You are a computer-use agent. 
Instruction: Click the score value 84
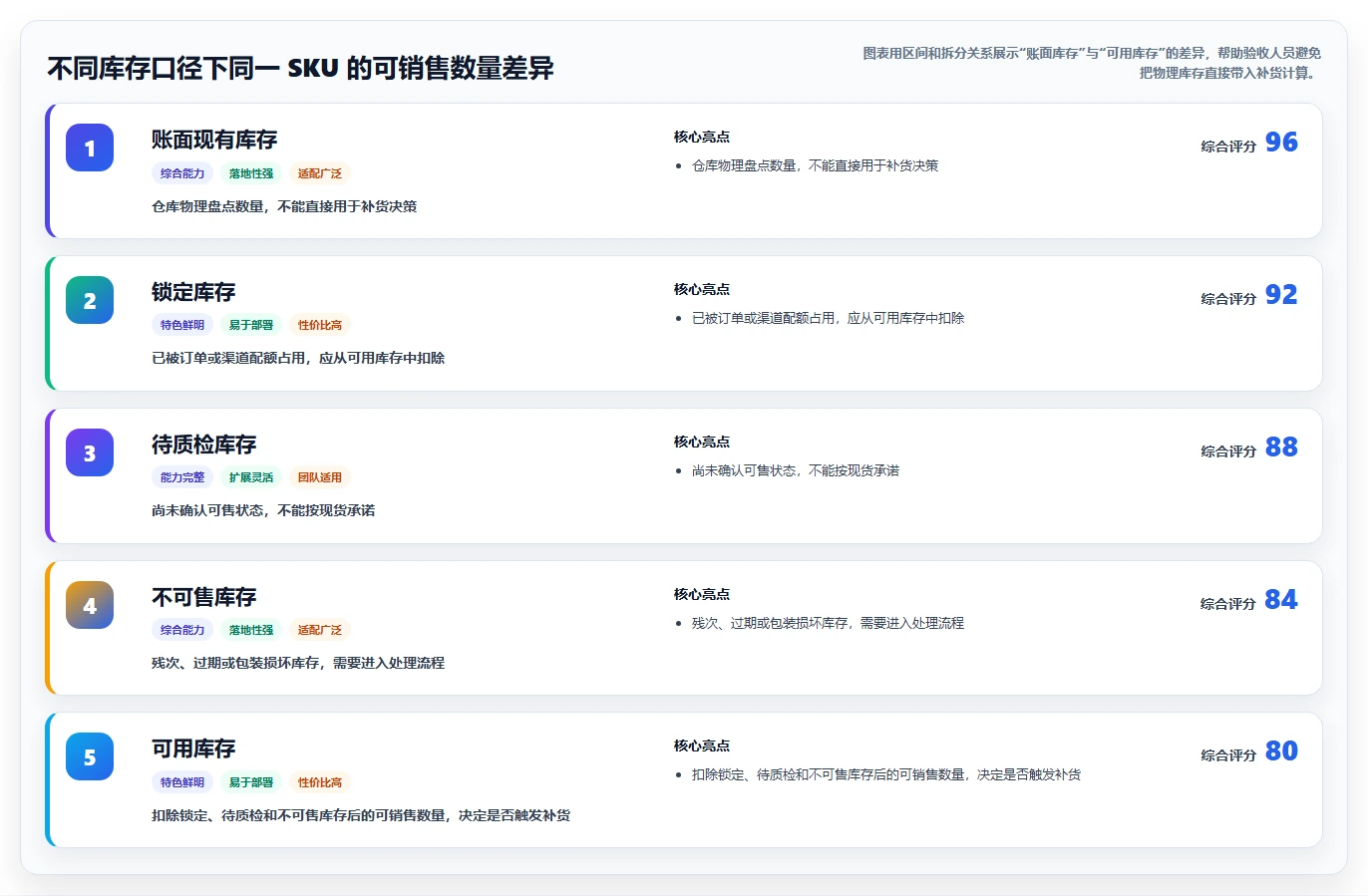tap(1281, 600)
